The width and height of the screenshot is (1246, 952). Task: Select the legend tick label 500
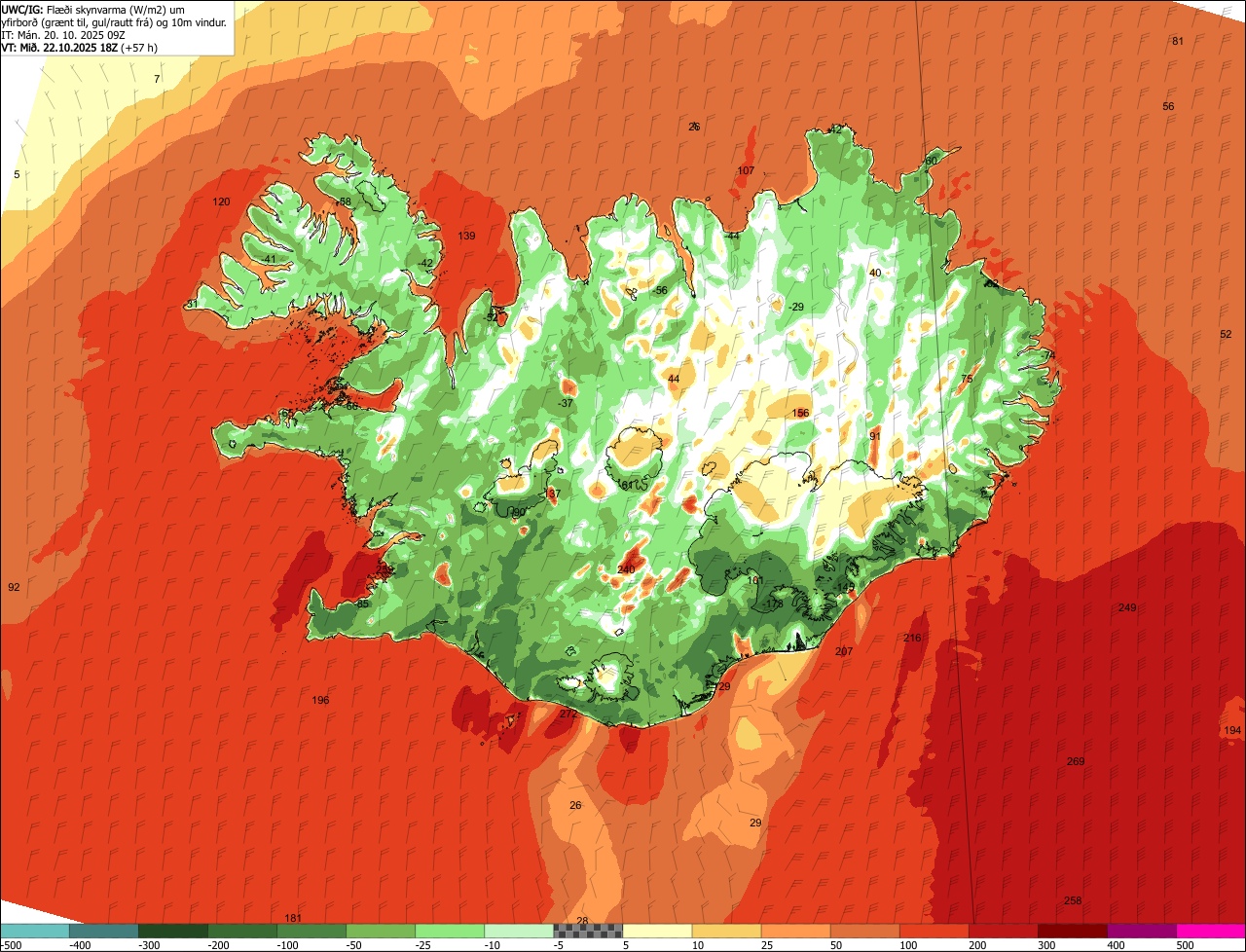click(x=1185, y=944)
